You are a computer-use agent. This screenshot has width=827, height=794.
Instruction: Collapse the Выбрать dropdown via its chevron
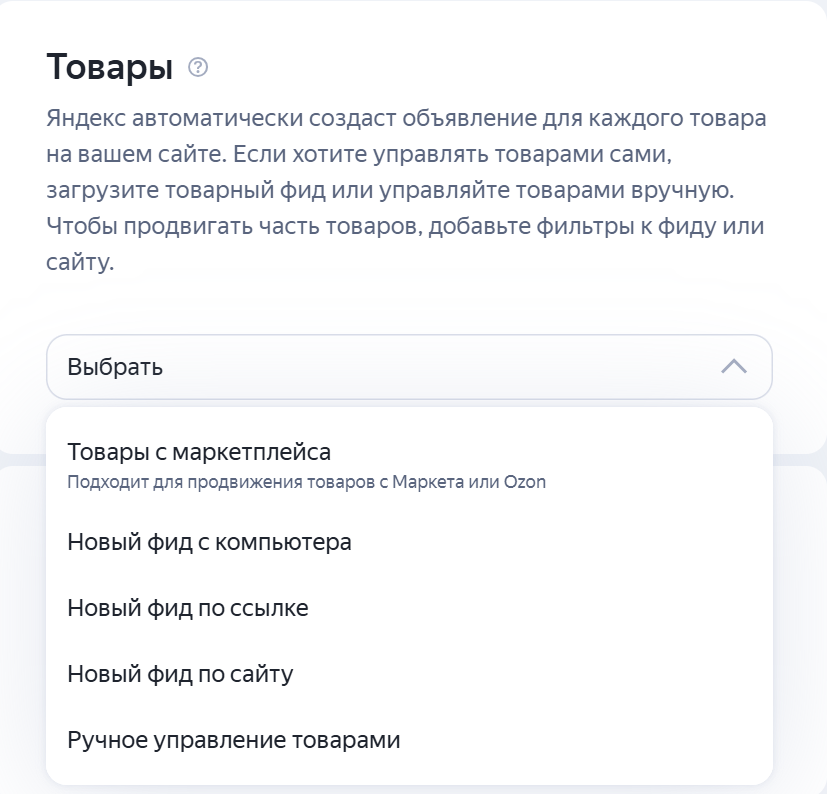[732, 367]
